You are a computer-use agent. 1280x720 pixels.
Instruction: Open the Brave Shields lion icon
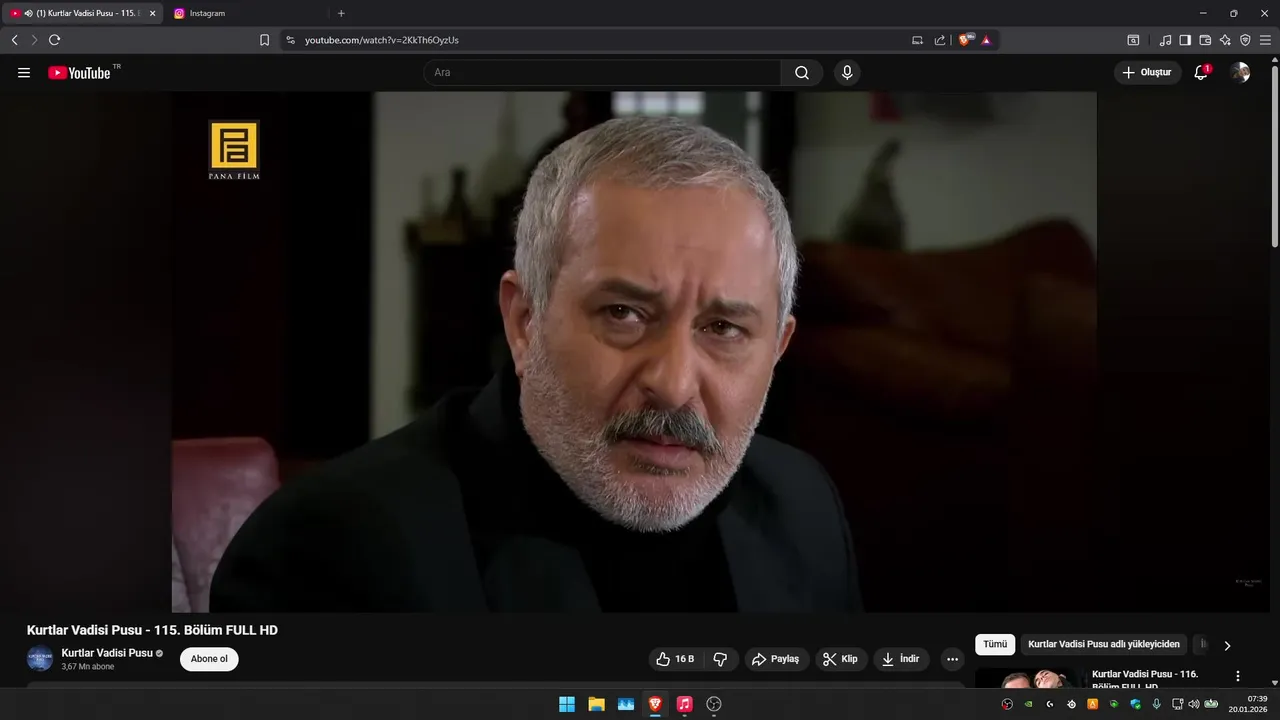(x=965, y=40)
